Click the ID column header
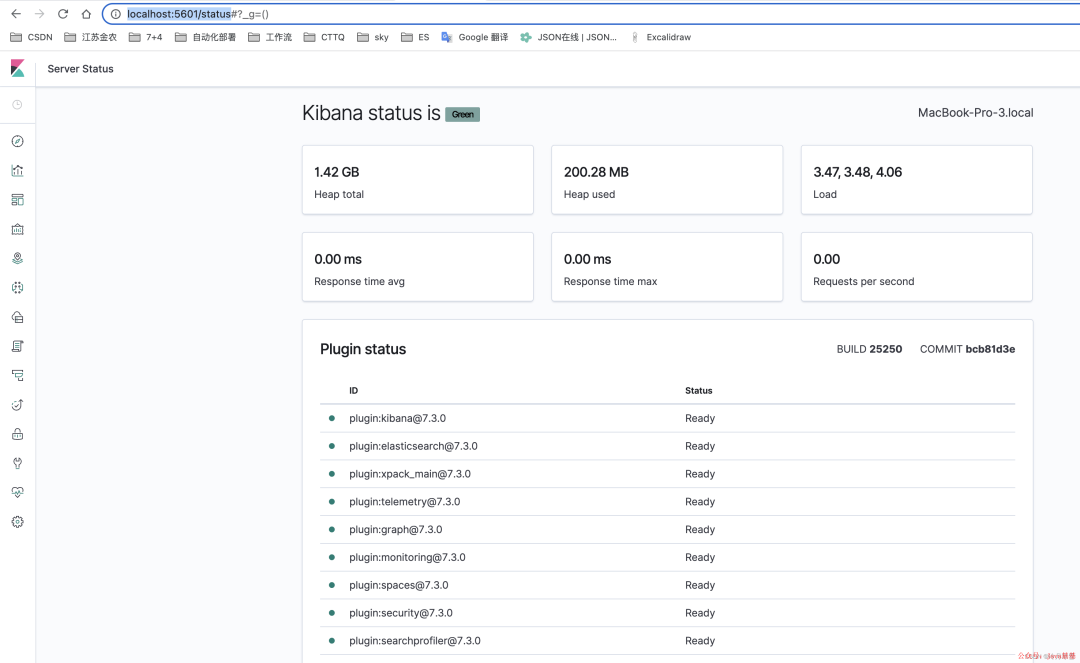The image size is (1080, 663). tap(353, 390)
